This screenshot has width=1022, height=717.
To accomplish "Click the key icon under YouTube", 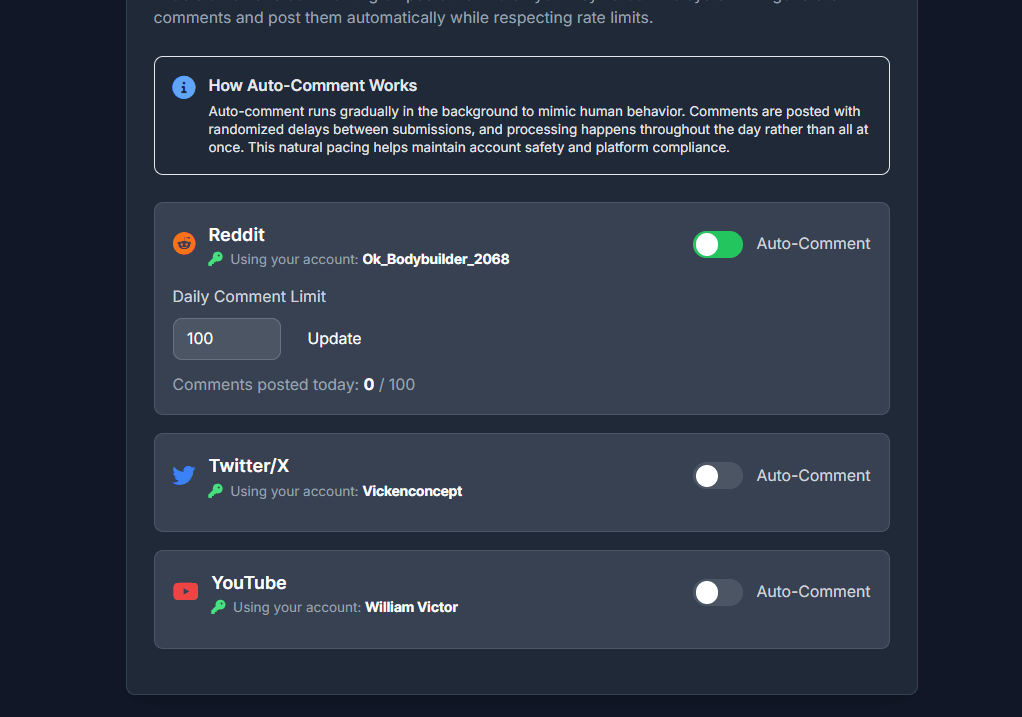I will pos(218,607).
